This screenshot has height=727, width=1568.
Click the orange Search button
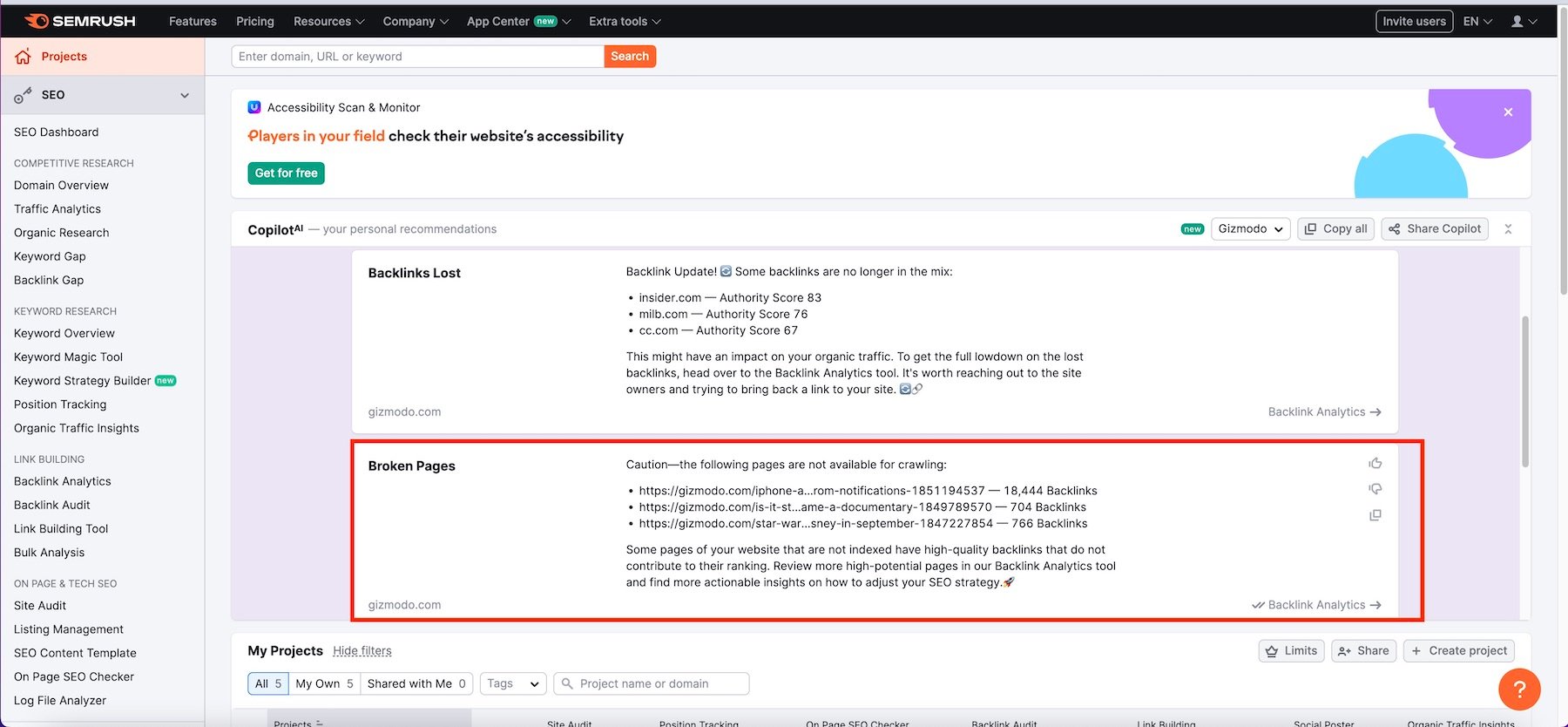click(630, 57)
